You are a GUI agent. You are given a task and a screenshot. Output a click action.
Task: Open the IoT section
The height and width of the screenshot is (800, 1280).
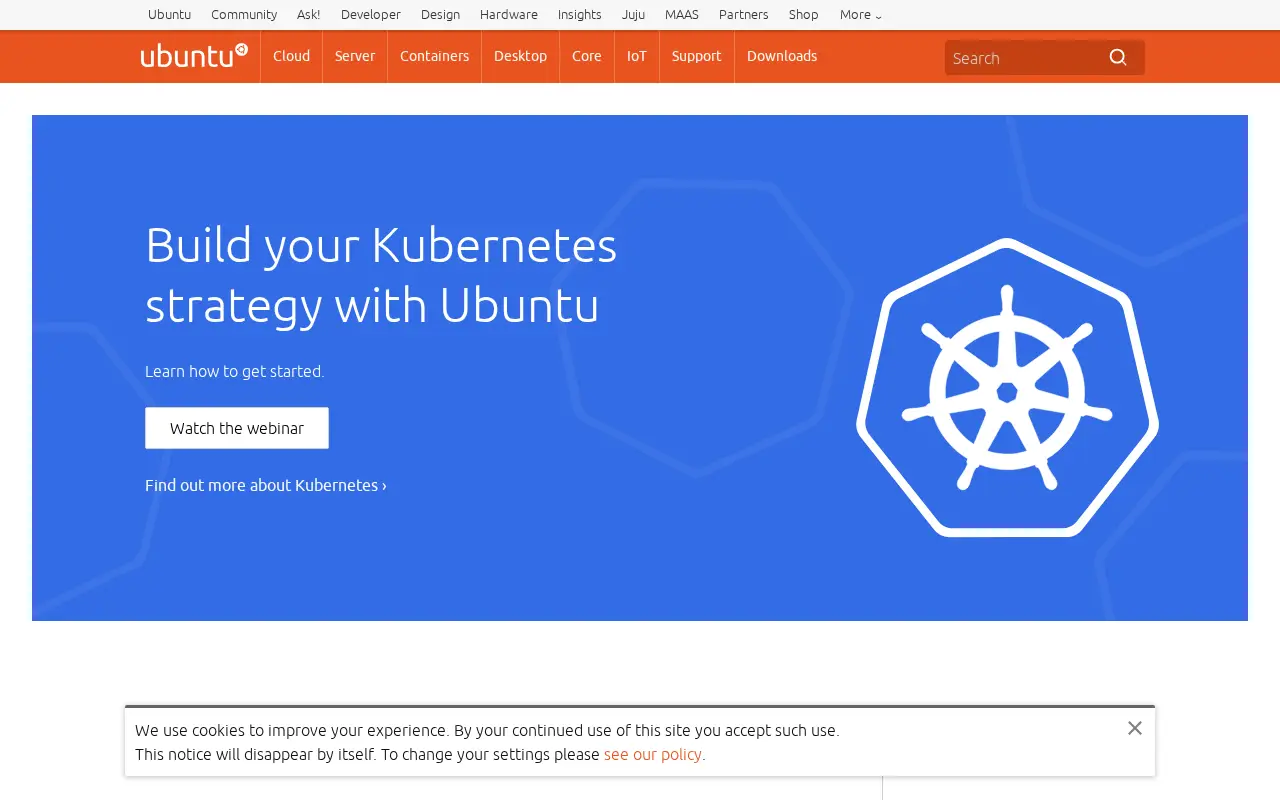click(x=637, y=56)
